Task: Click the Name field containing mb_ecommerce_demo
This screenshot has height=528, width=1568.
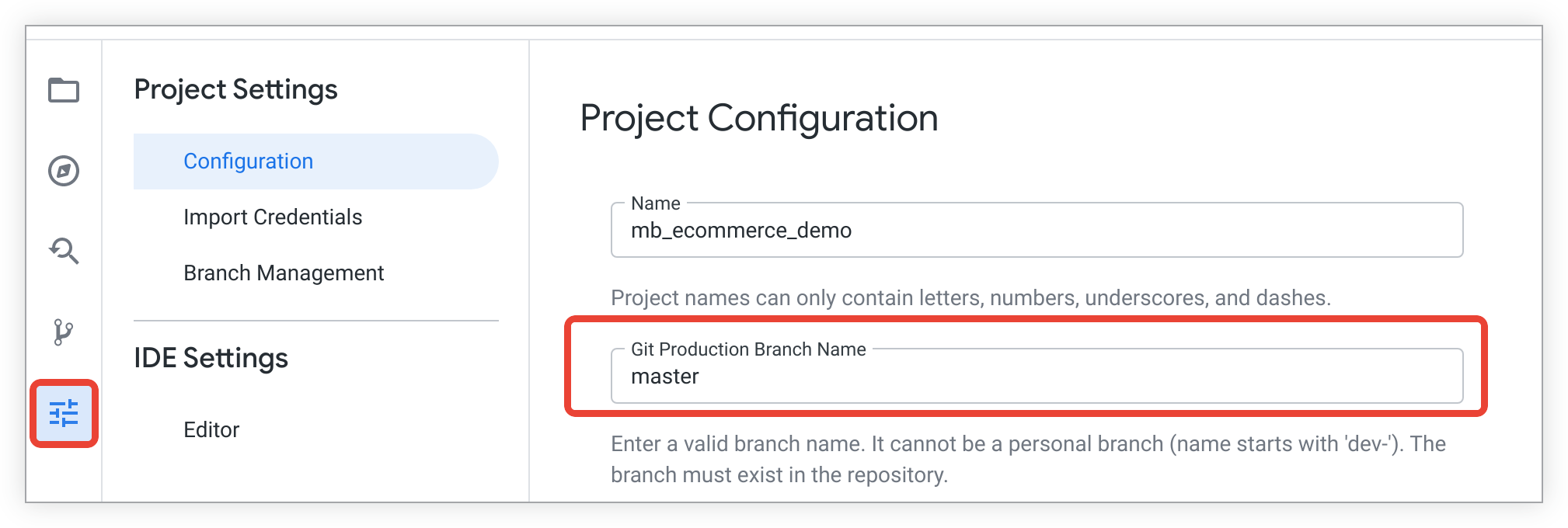Action: click(x=1037, y=231)
